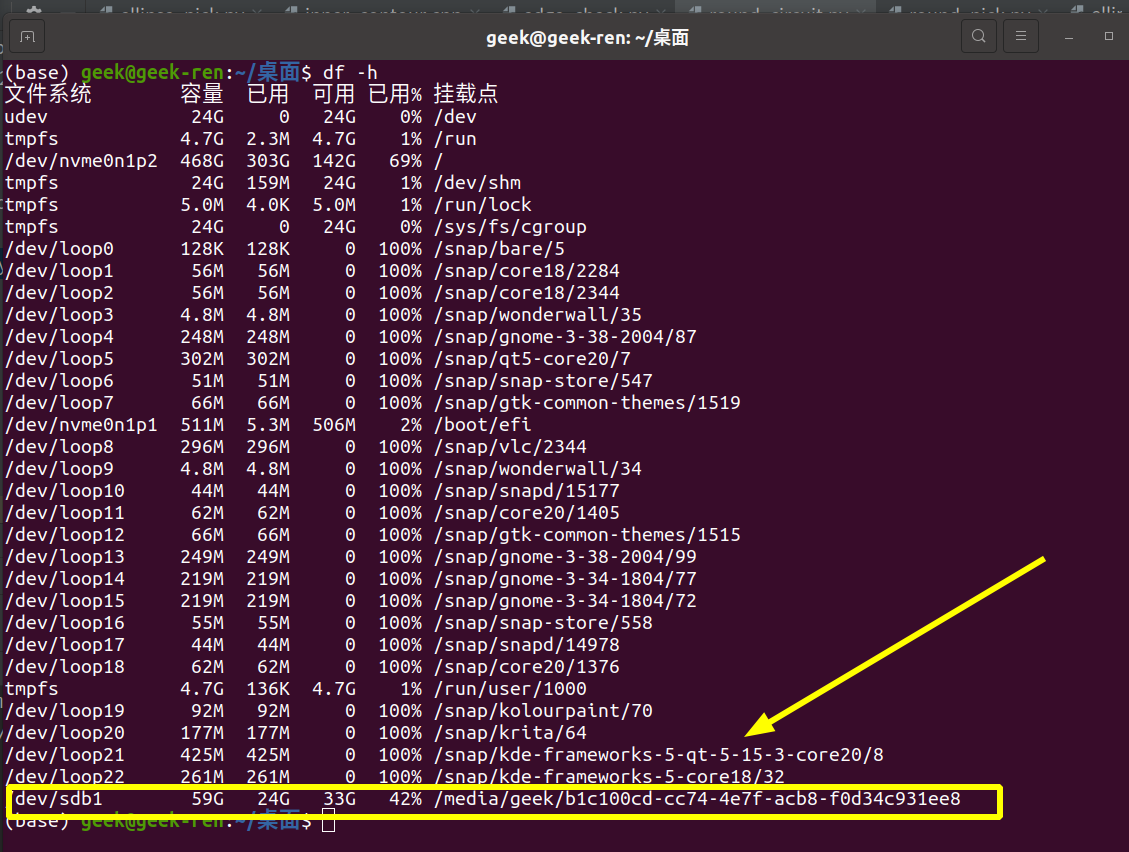Click the 69% usage value

click(406, 161)
